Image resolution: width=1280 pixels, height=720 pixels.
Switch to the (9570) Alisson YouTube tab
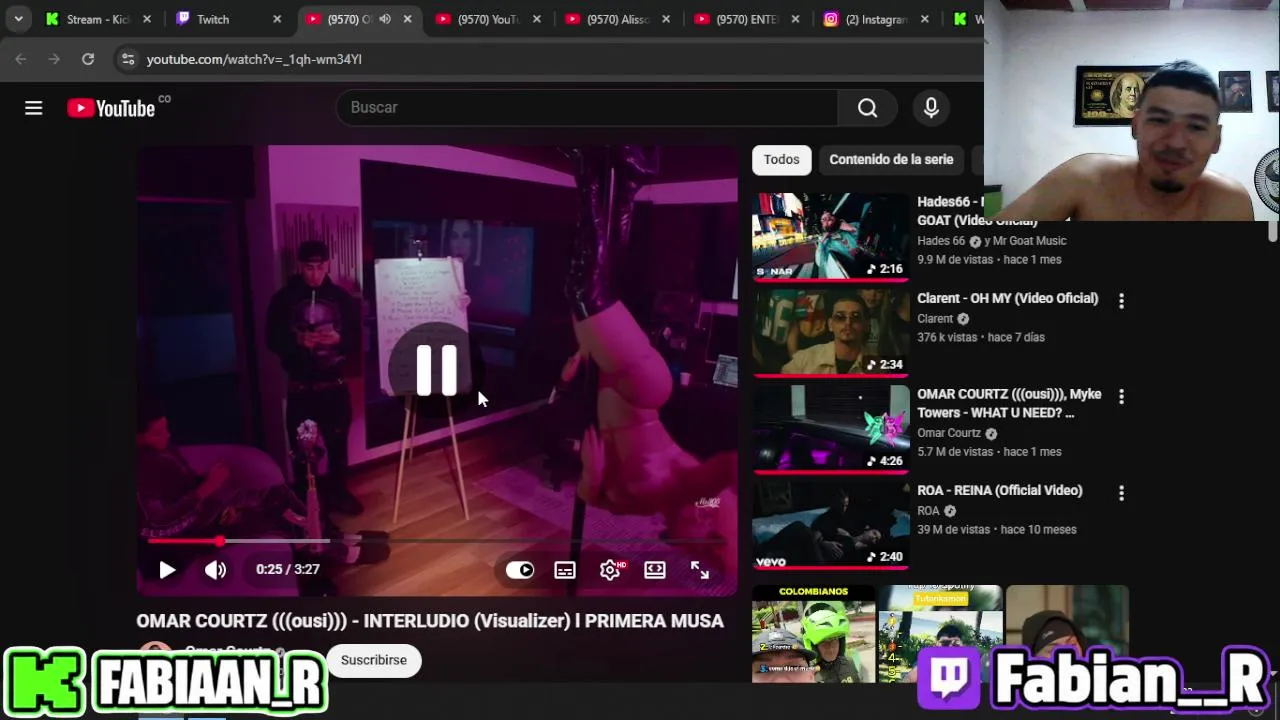pos(618,19)
